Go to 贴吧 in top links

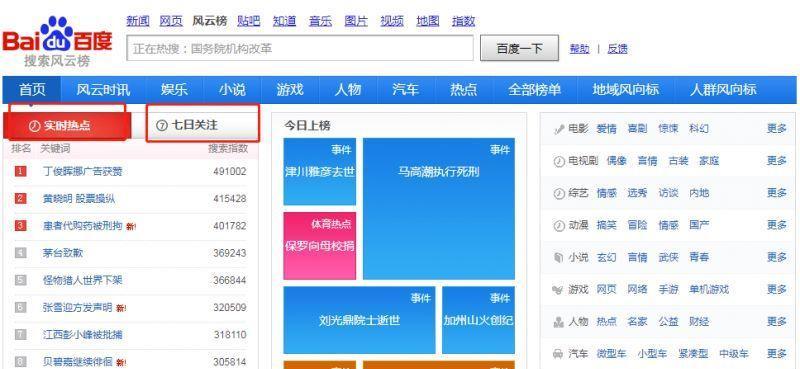[248, 21]
